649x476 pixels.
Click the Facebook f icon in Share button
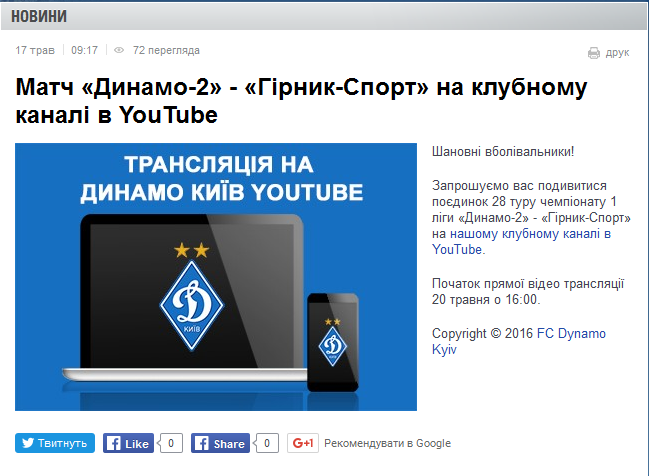pyautogui.click(x=202, y=443)
